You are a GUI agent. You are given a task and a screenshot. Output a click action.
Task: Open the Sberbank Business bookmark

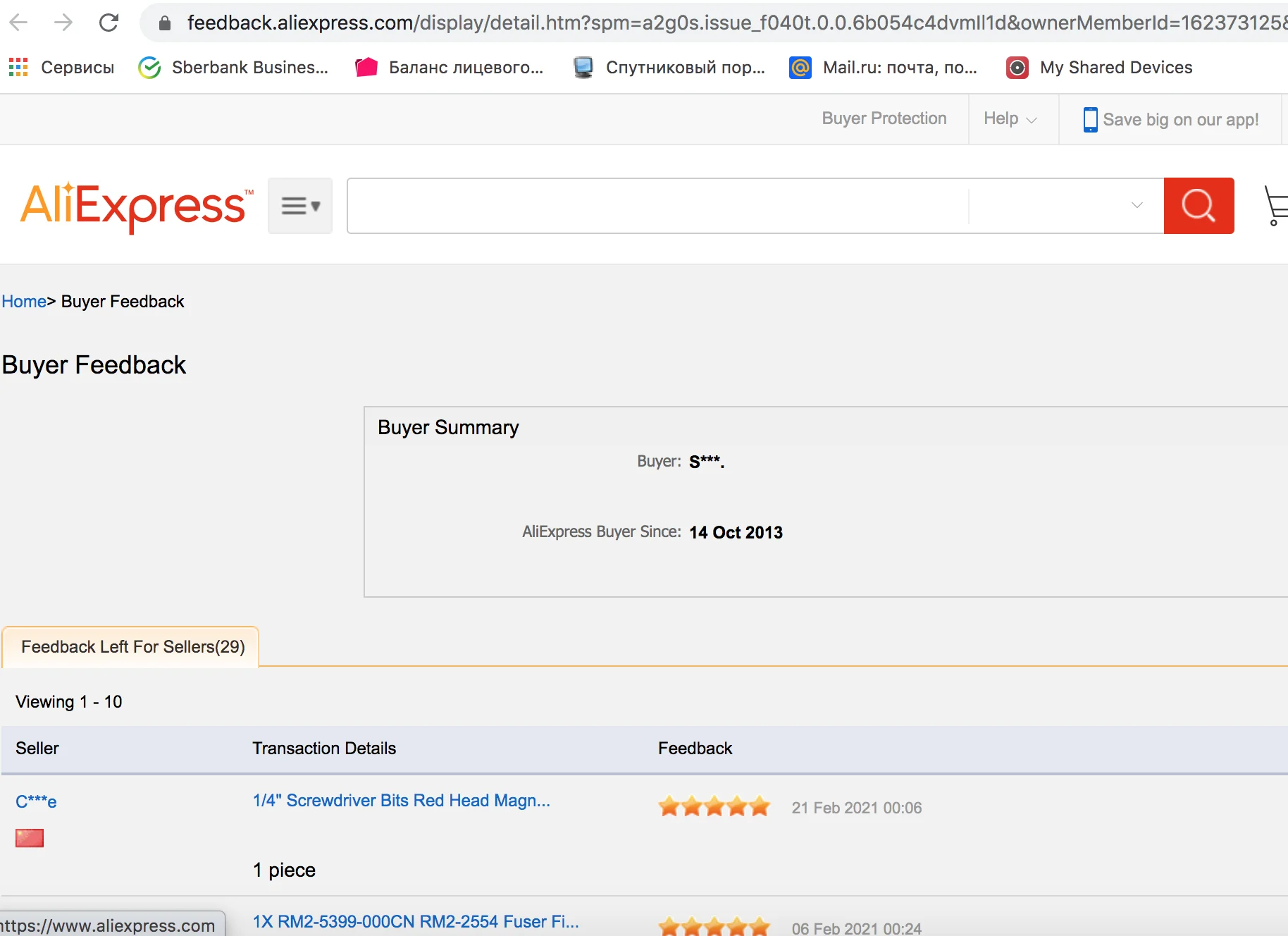234,68
